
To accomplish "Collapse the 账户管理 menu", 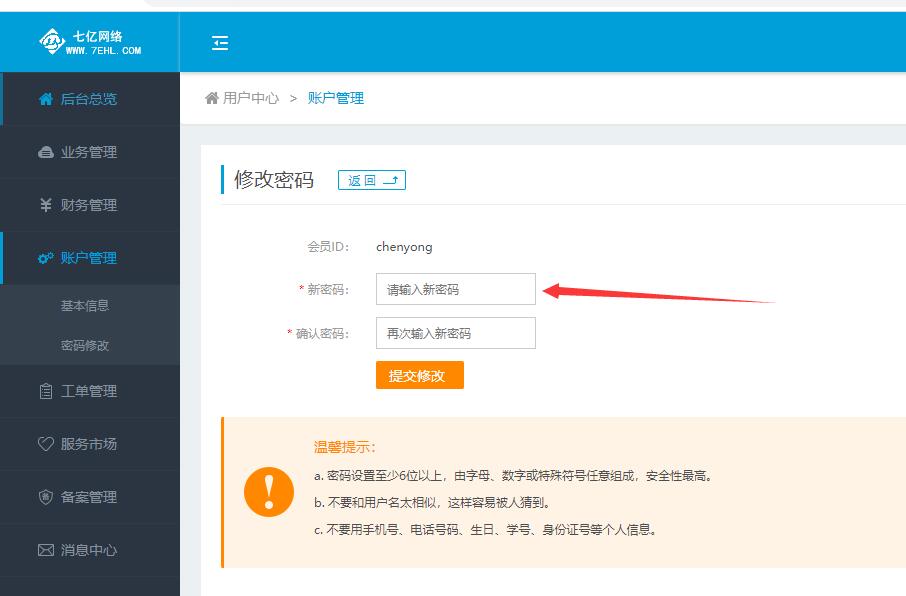I will pyautogui.click(x=90, y=258).
